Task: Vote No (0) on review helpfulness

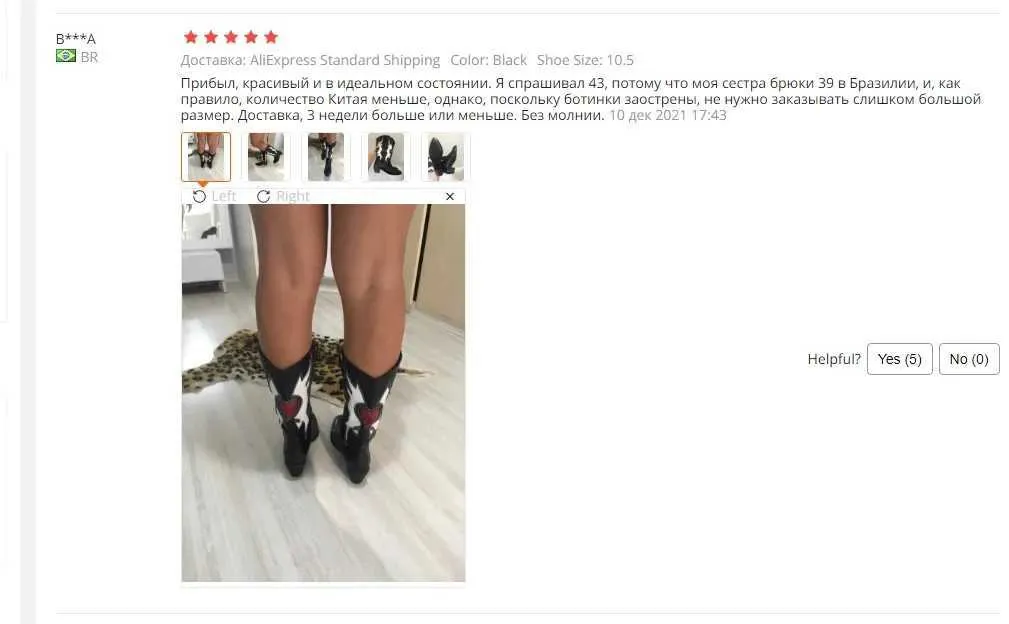Action: point(969,359)
